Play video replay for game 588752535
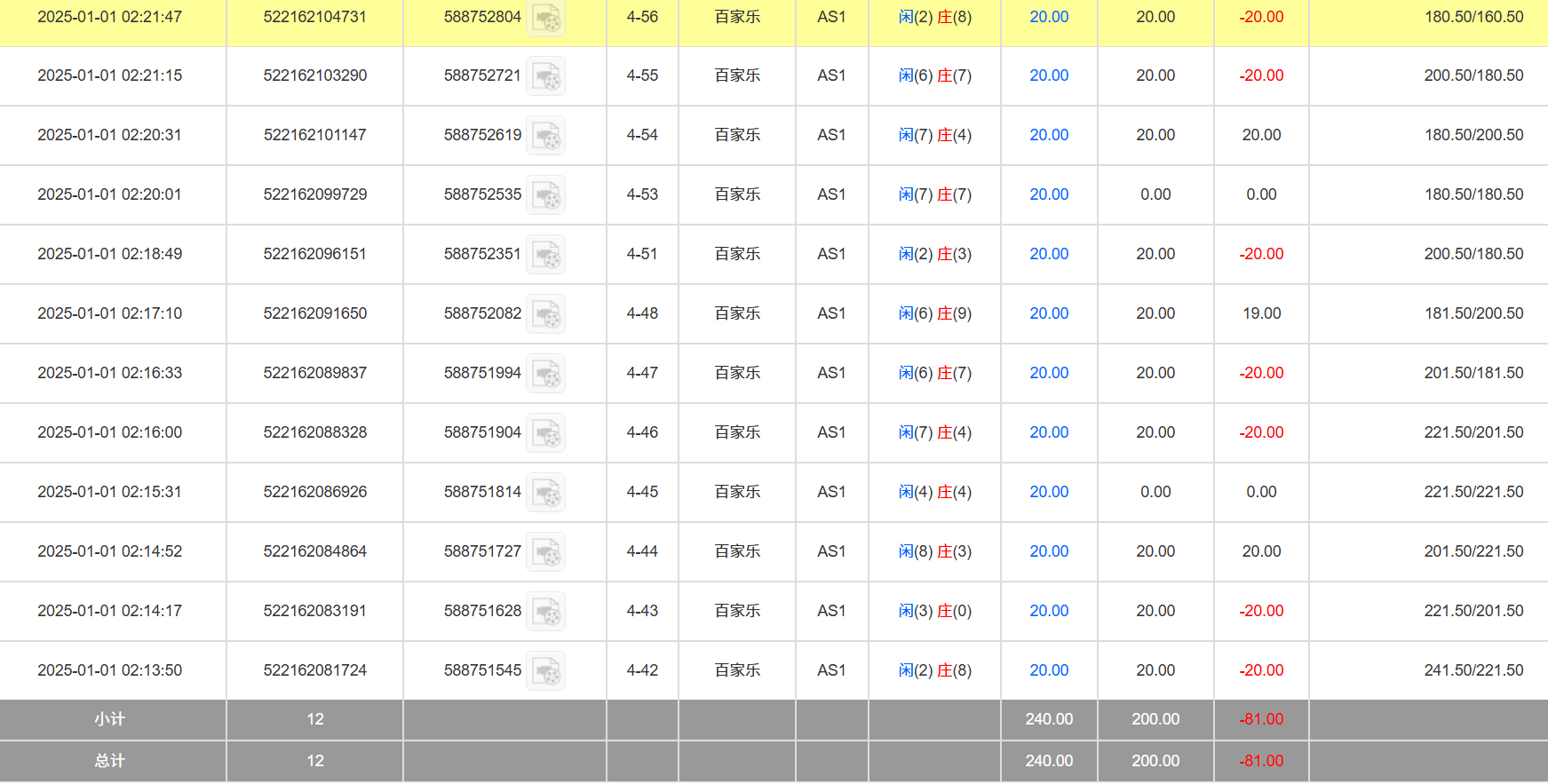 coord(545,195)
